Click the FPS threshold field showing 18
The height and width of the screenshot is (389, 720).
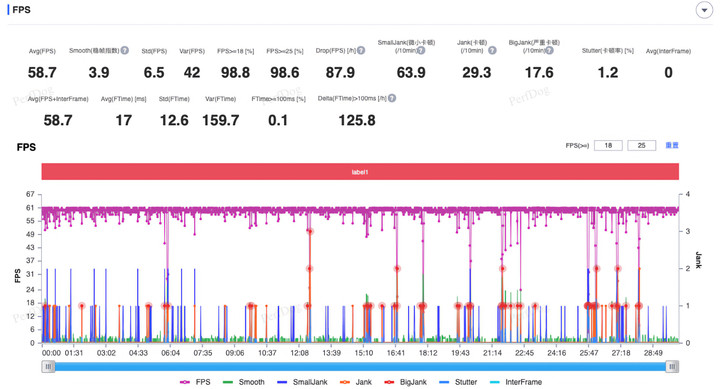(608, 146)
